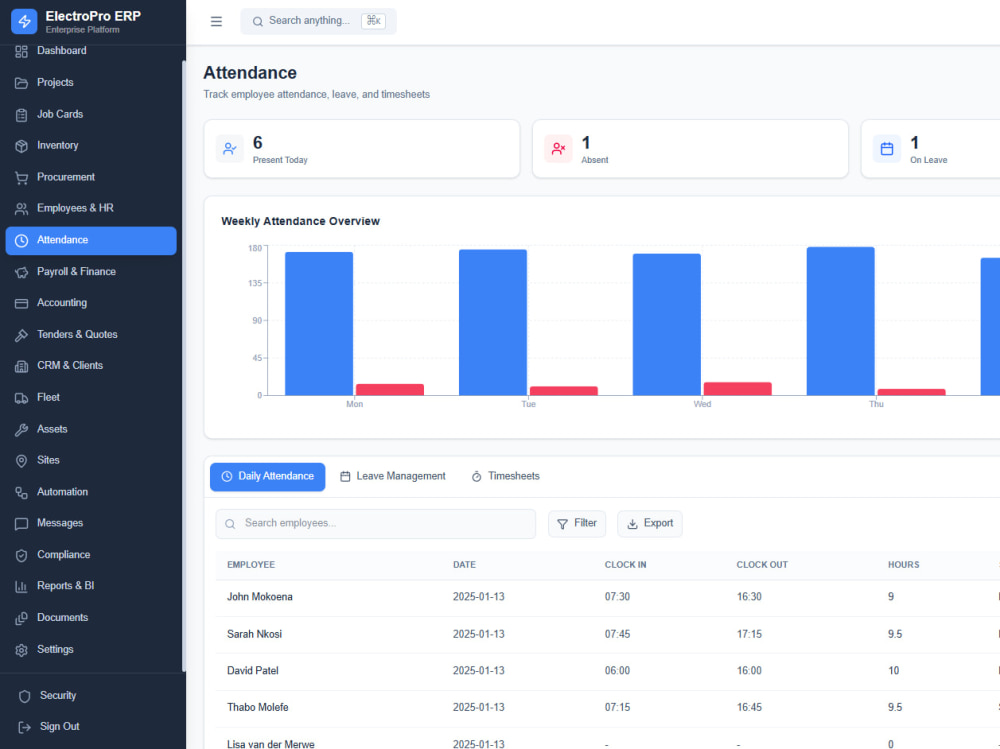
Task: Toggle the hamburger sidebar menu icon
Action: click(x=216, y=21)
